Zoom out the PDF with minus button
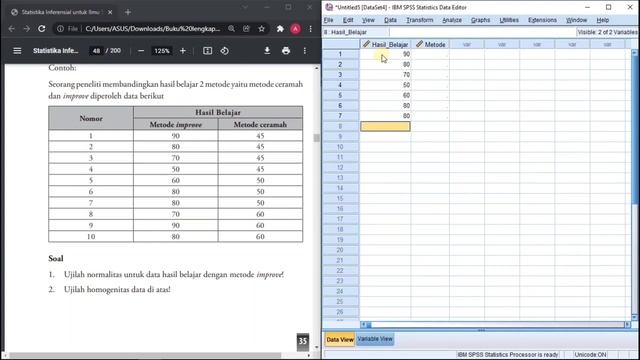This screenshot has height=360, width=640. [141, 51]
